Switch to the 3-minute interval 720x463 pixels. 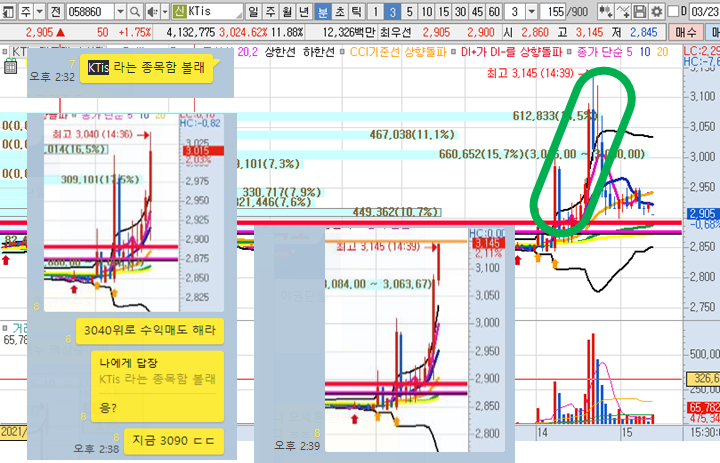click(x=392, y=11)
